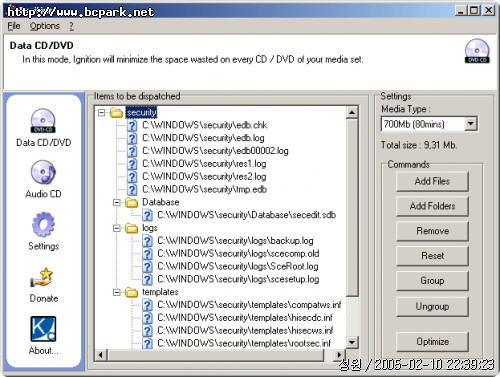The image size is (500, 377).
Task: Click file icon beside edb00002.log
Action: click(132, 151)
